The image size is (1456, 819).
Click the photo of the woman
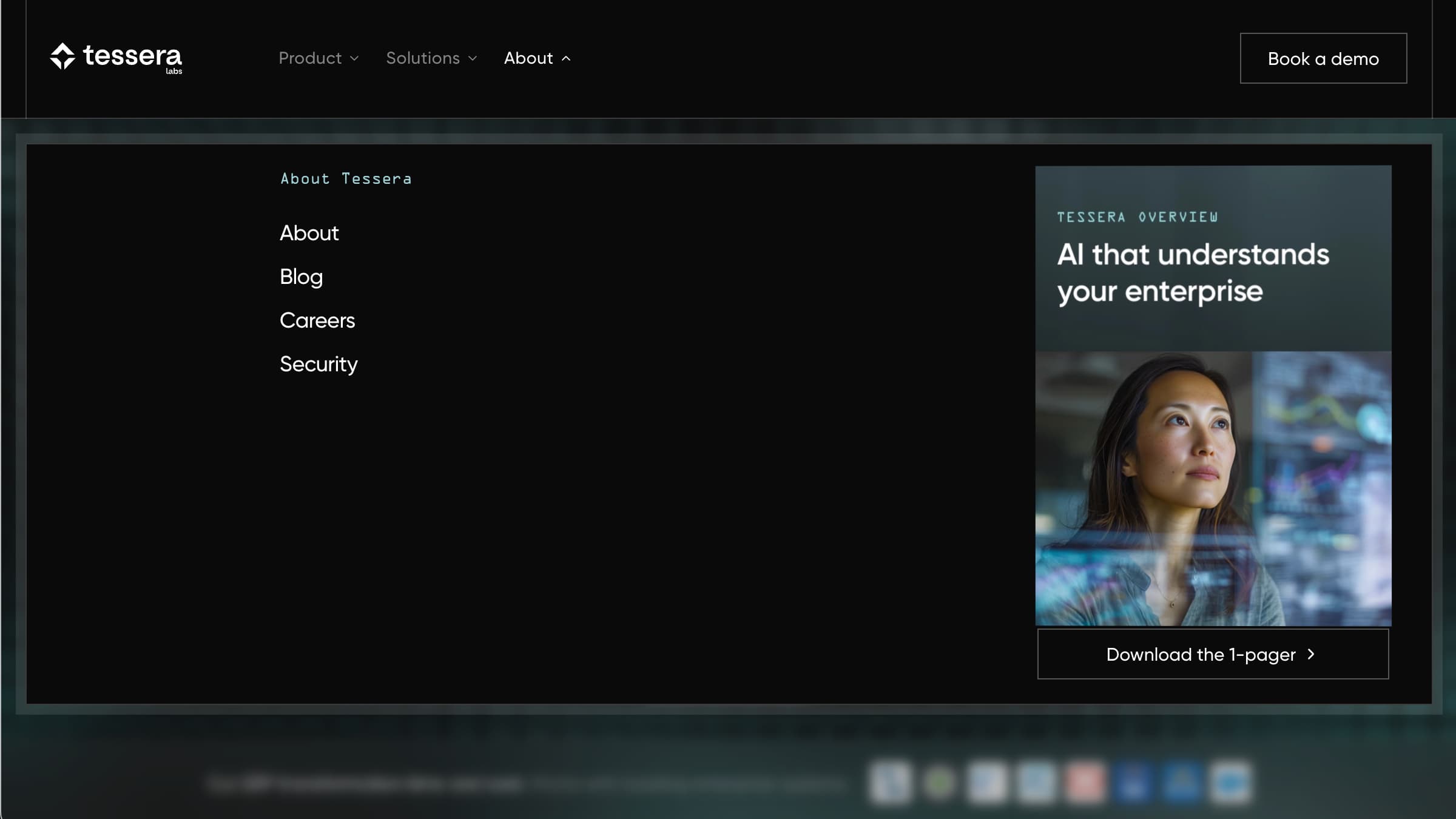(1213, 488)
